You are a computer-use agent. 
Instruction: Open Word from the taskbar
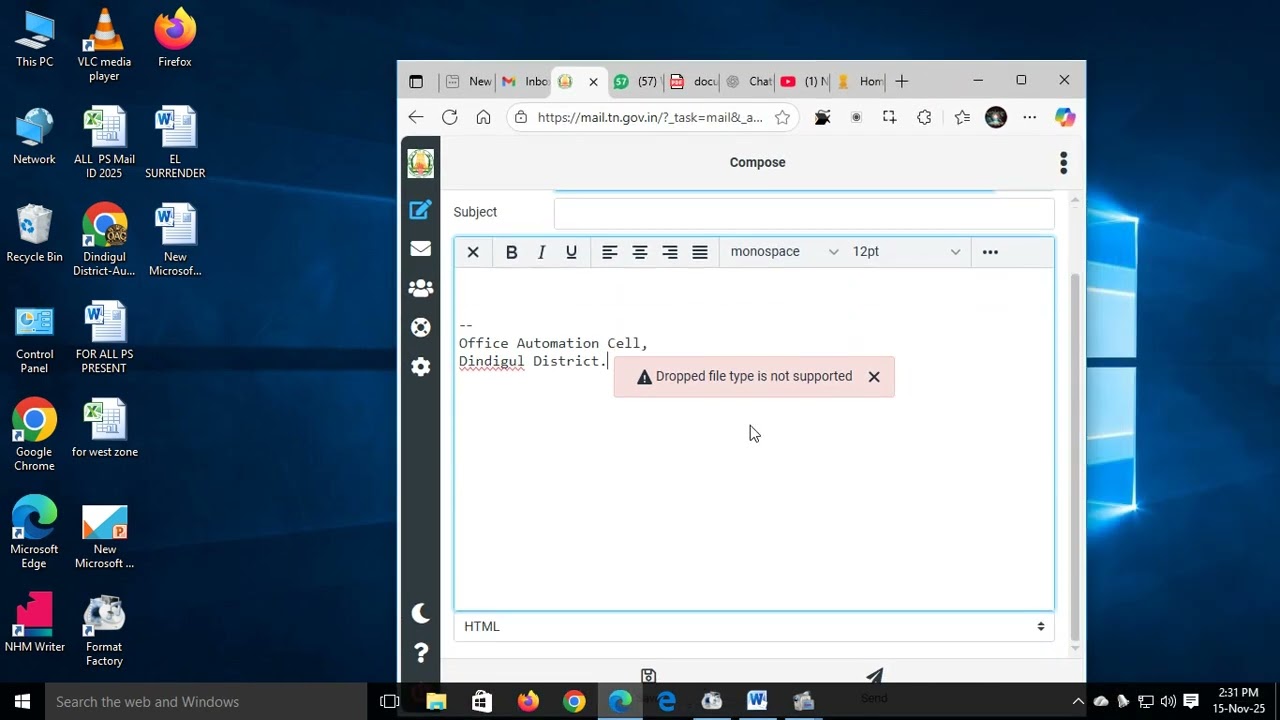coord(757,702)
